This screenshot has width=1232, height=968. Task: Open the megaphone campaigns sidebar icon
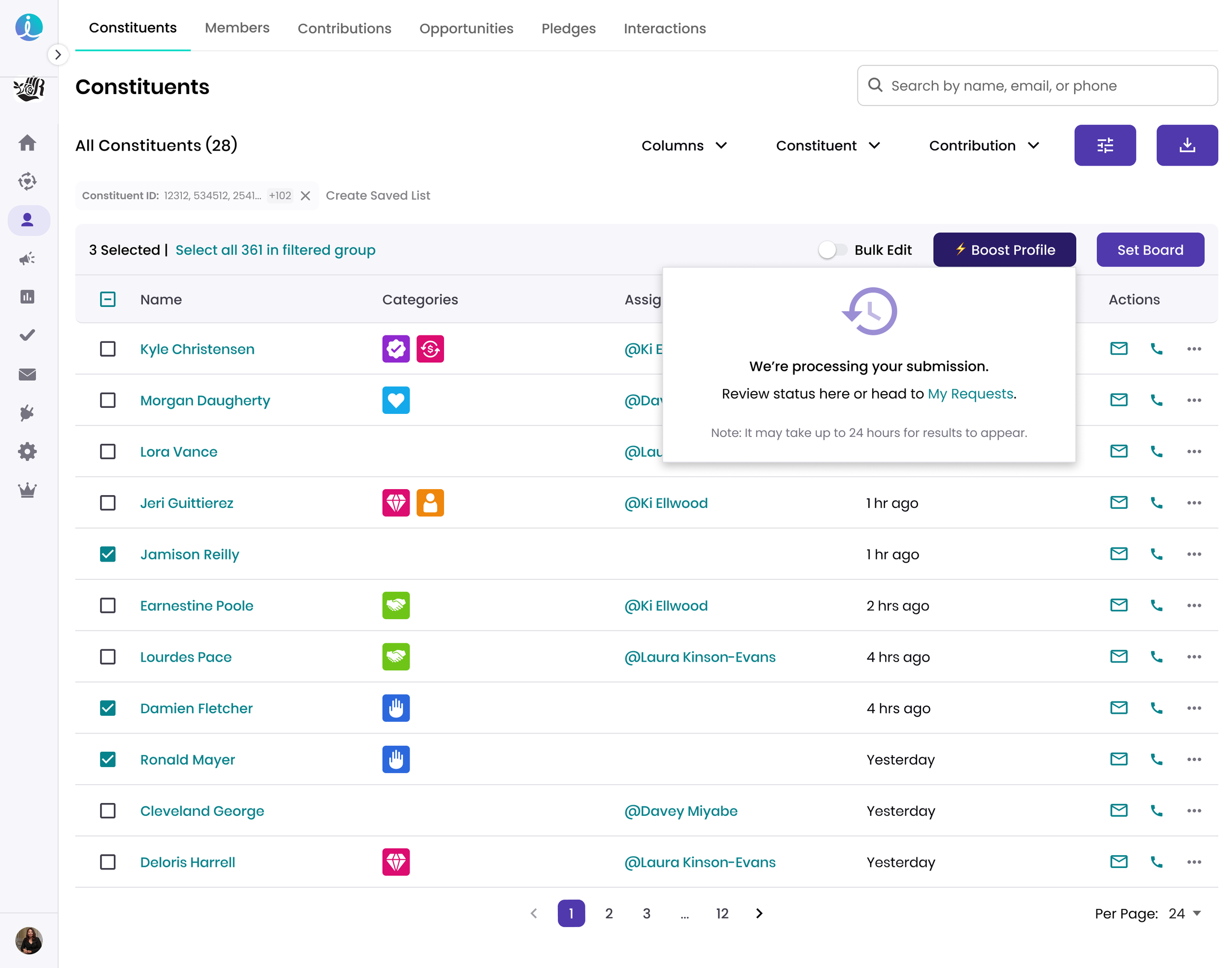pyautogui.click(x=27, y=259)
